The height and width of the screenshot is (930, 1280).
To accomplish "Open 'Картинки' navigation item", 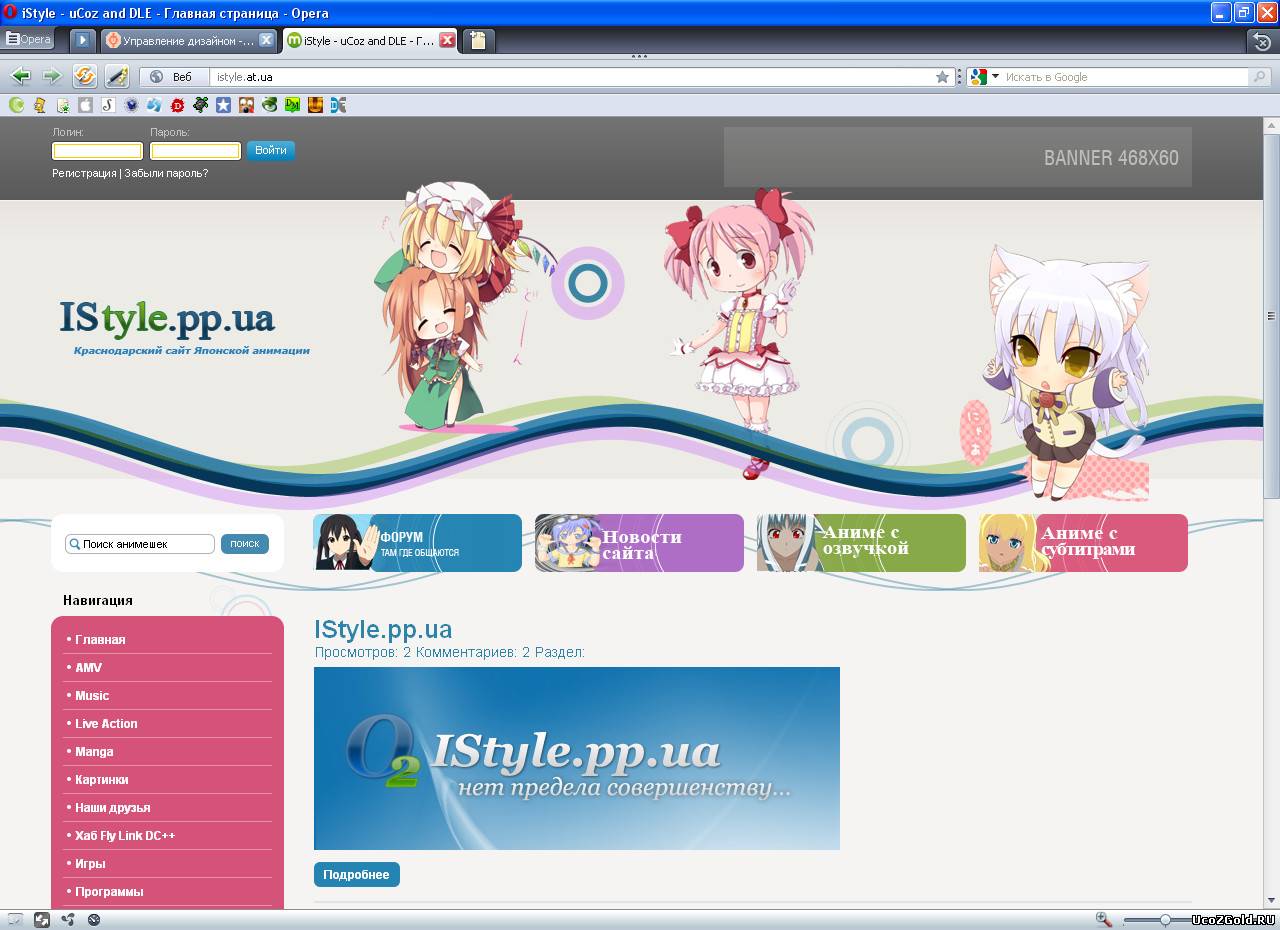I will click(x=101, y=780).
